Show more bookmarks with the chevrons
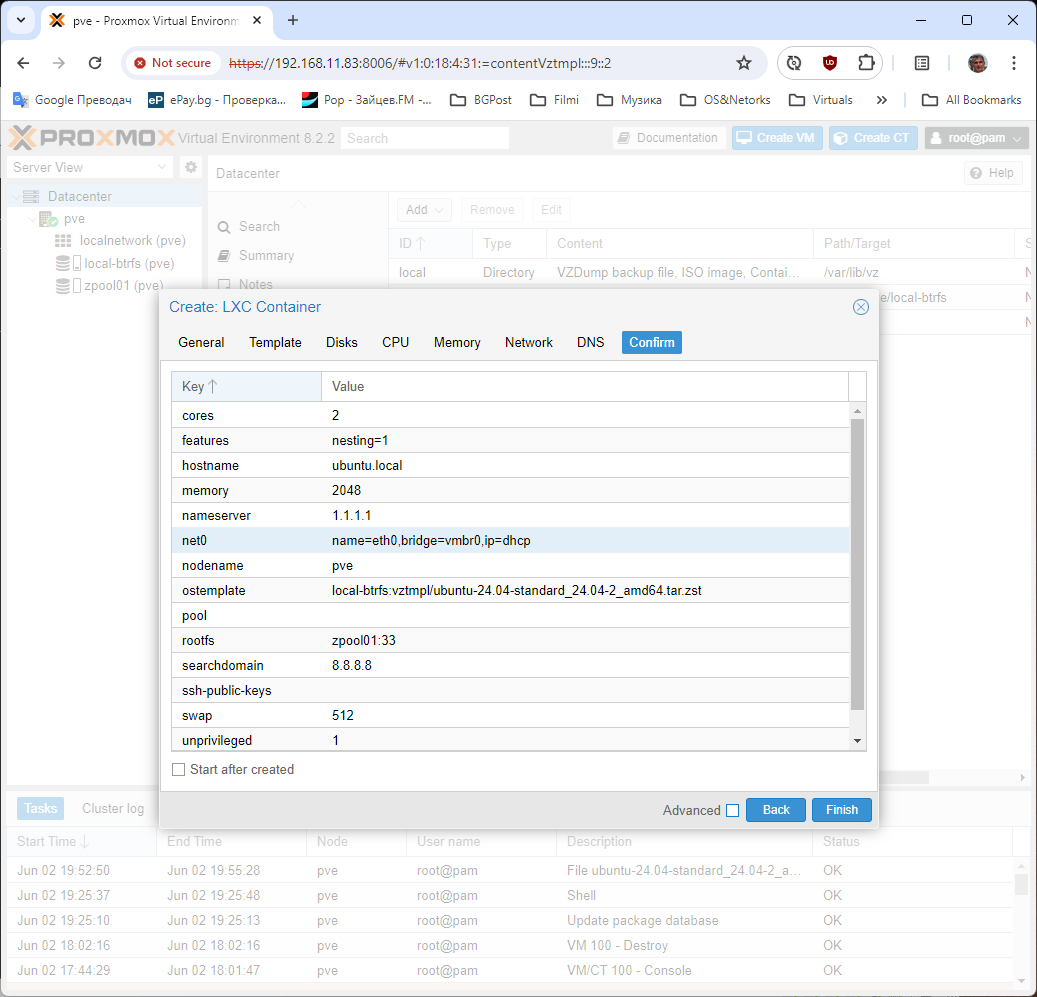 [882, 100]
